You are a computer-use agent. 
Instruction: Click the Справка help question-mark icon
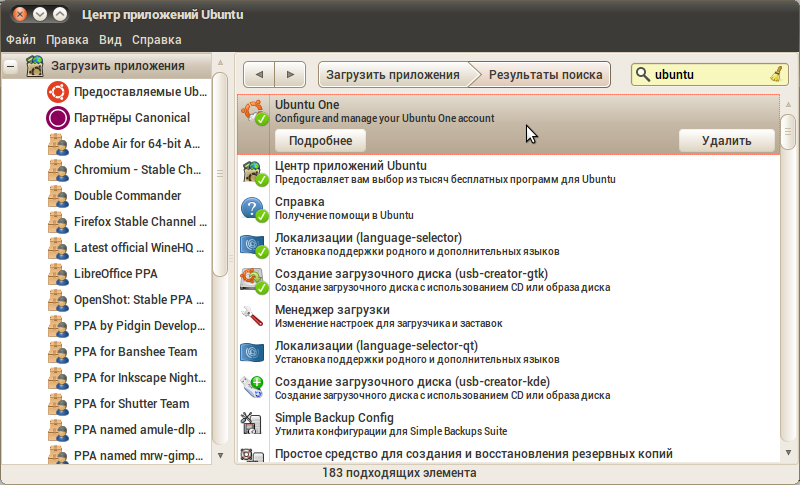[x=254, y=209]
